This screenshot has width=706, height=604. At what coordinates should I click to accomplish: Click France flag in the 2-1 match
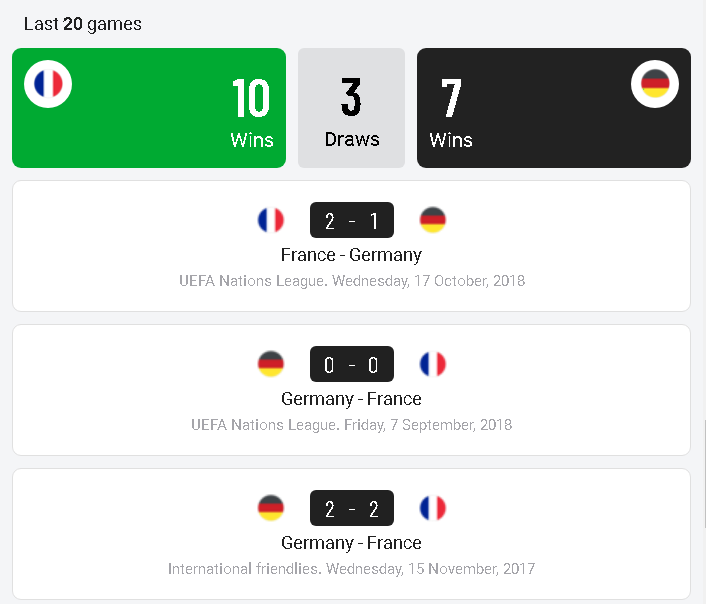coord(271,220)
